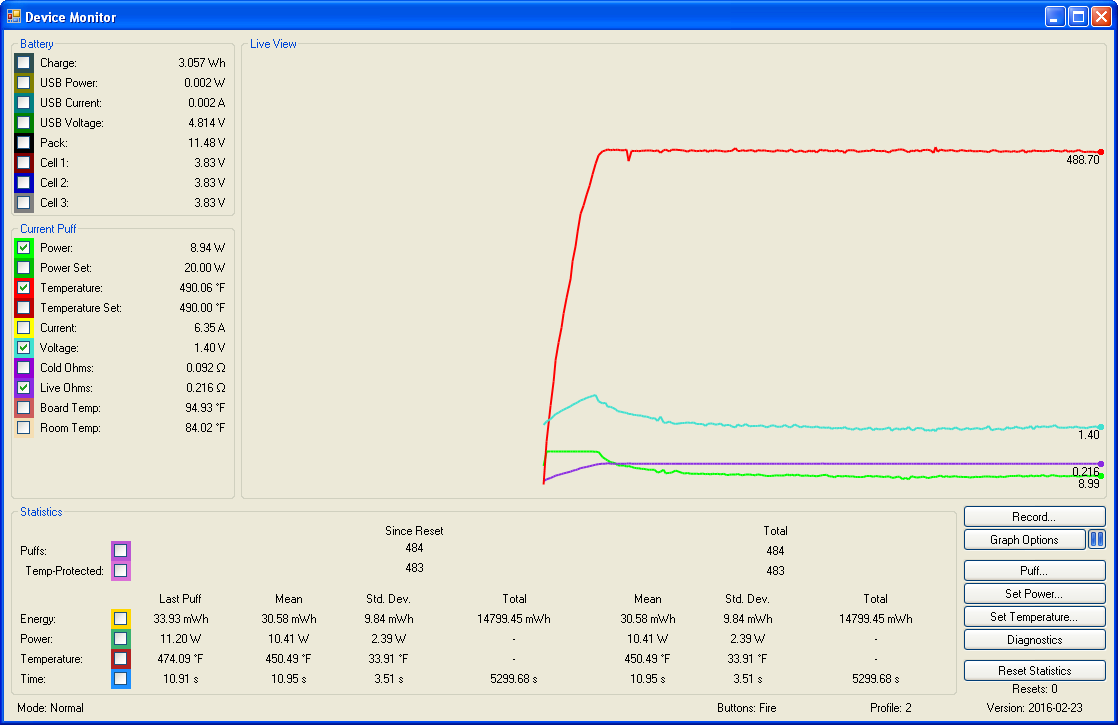
Task: Click the Device Monitor app icon in title bar
Action: point(14,17)
